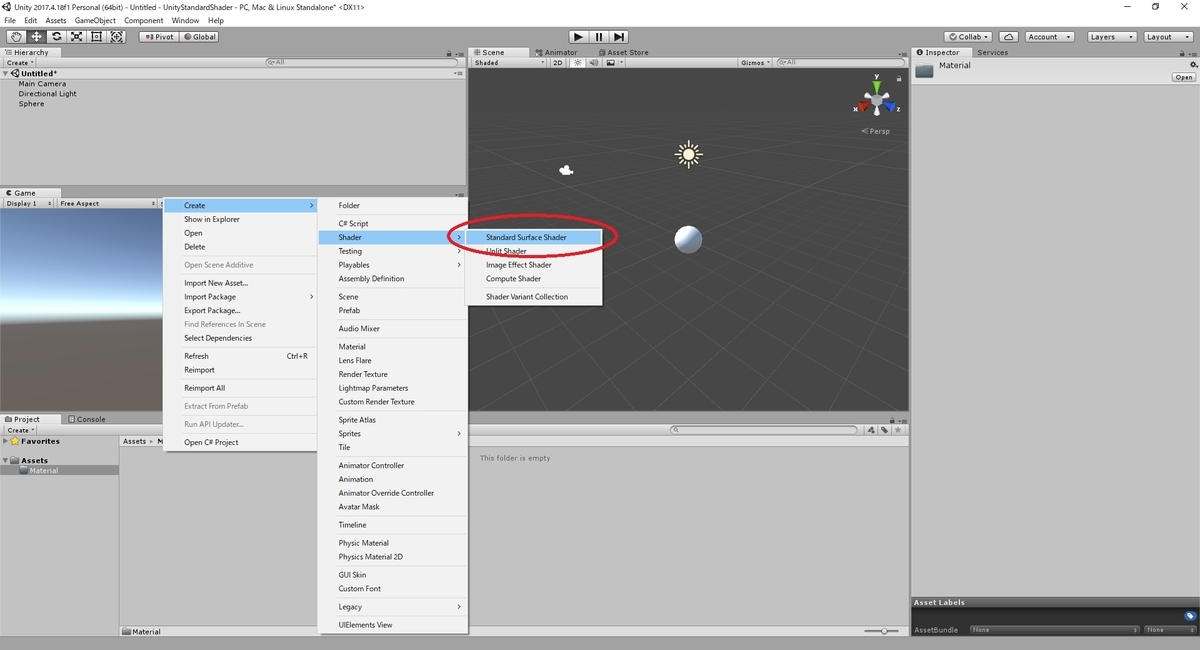Viewport: 1200px width, 650px height.
Task: Open the GameObject menu
Action: (x=94, y=20)
